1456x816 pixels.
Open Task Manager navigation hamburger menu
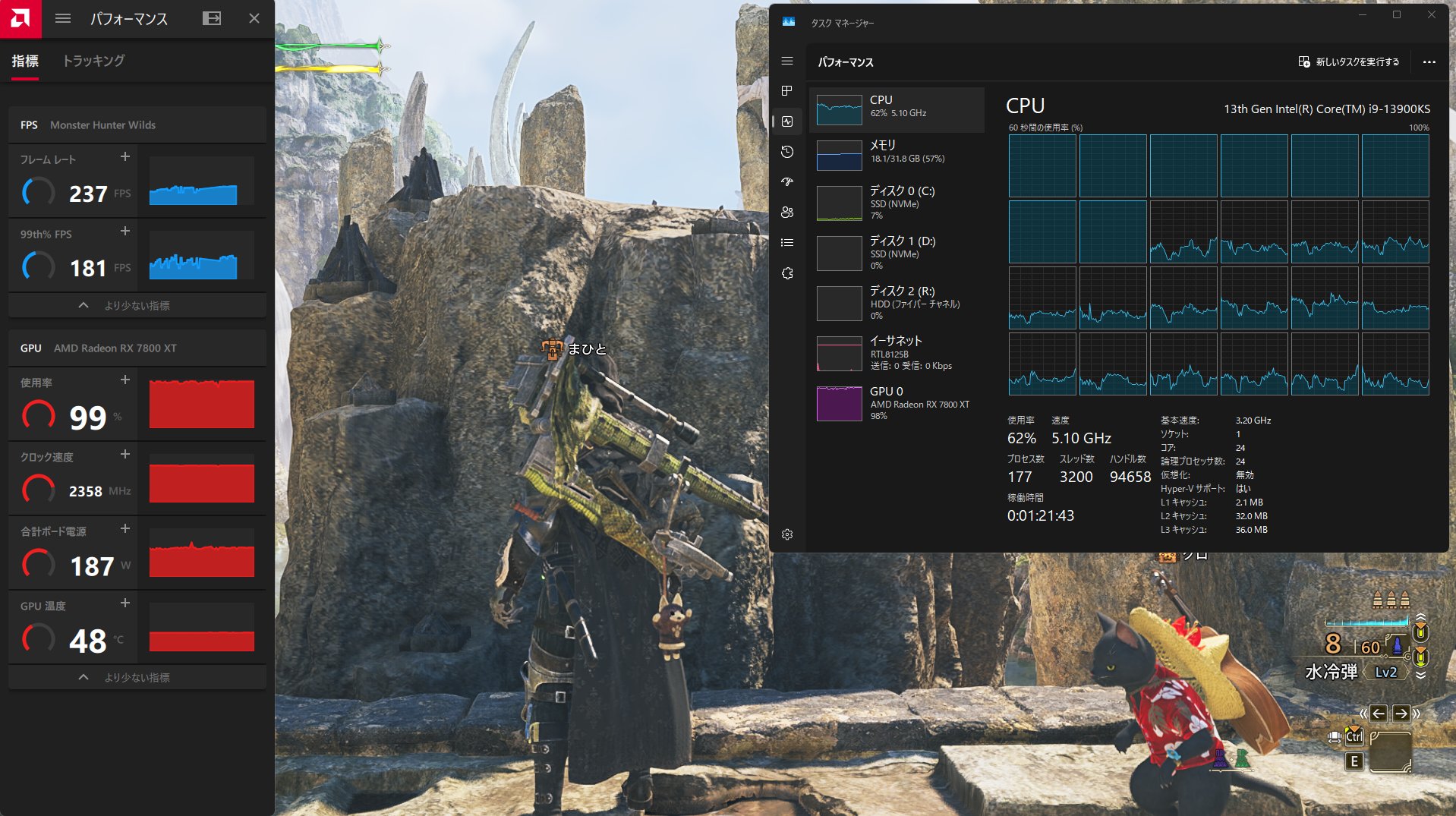(787, 61)
